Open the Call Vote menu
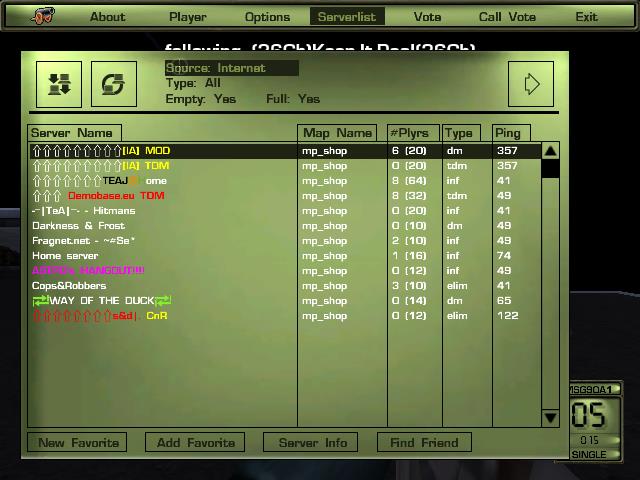The width and height of the screenshot is (640, 480). pos(507,16)
